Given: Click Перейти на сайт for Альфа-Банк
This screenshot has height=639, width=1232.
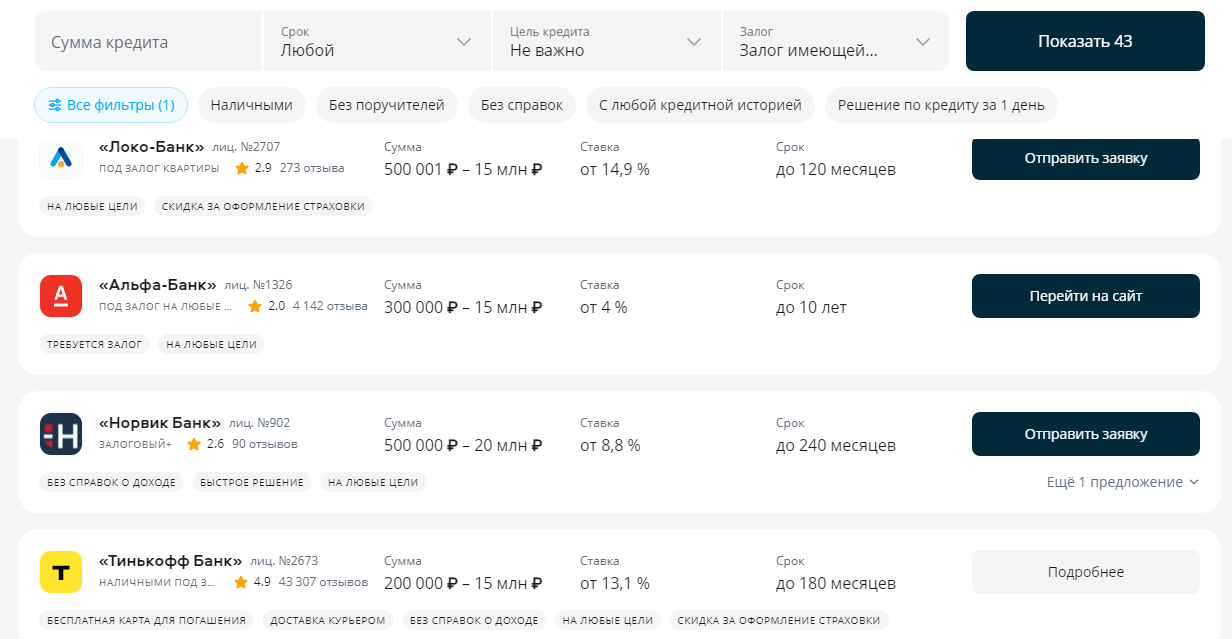Looking at the screenshot, I should 1086,296.
